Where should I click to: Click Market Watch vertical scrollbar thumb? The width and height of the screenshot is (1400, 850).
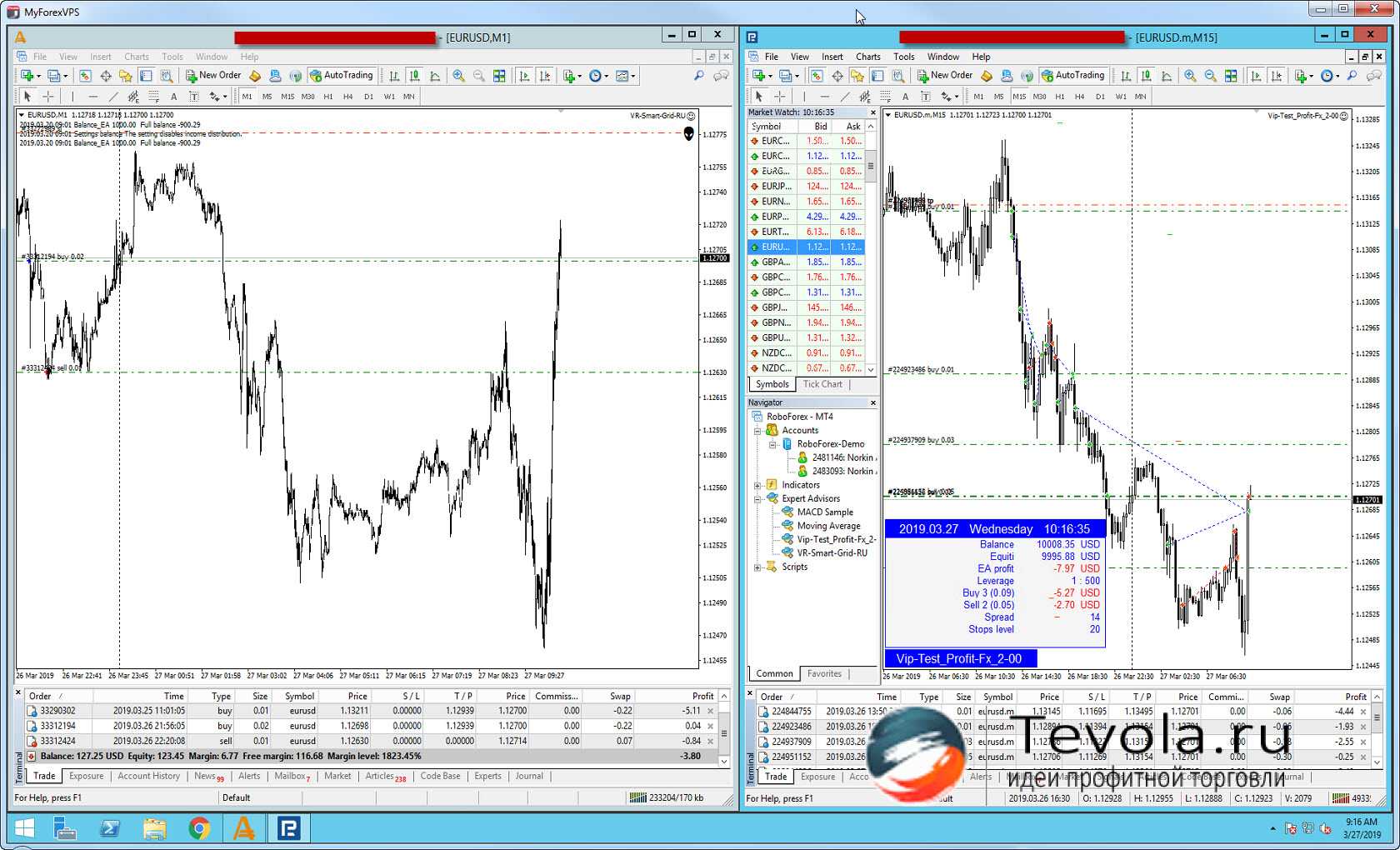[x=871, y=164]
